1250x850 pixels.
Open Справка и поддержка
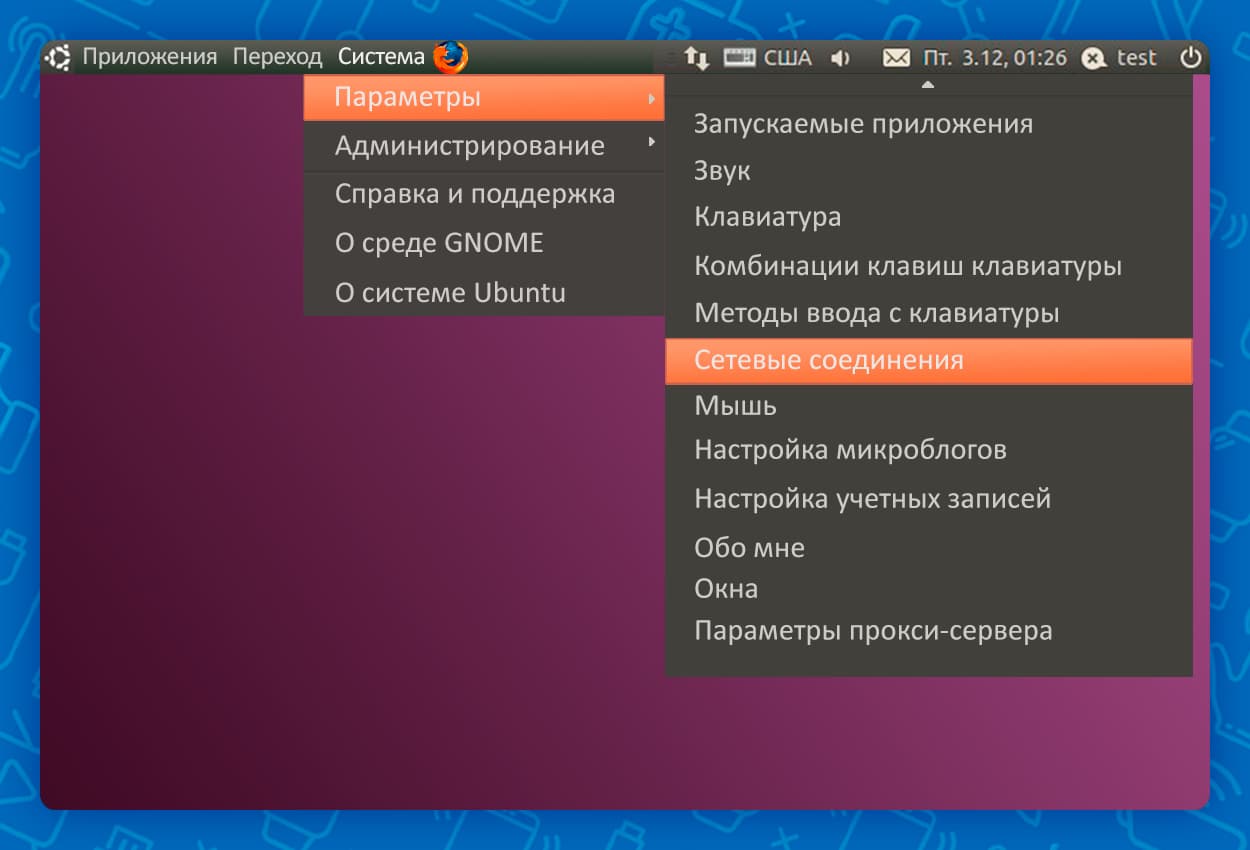tap(474, 194)
